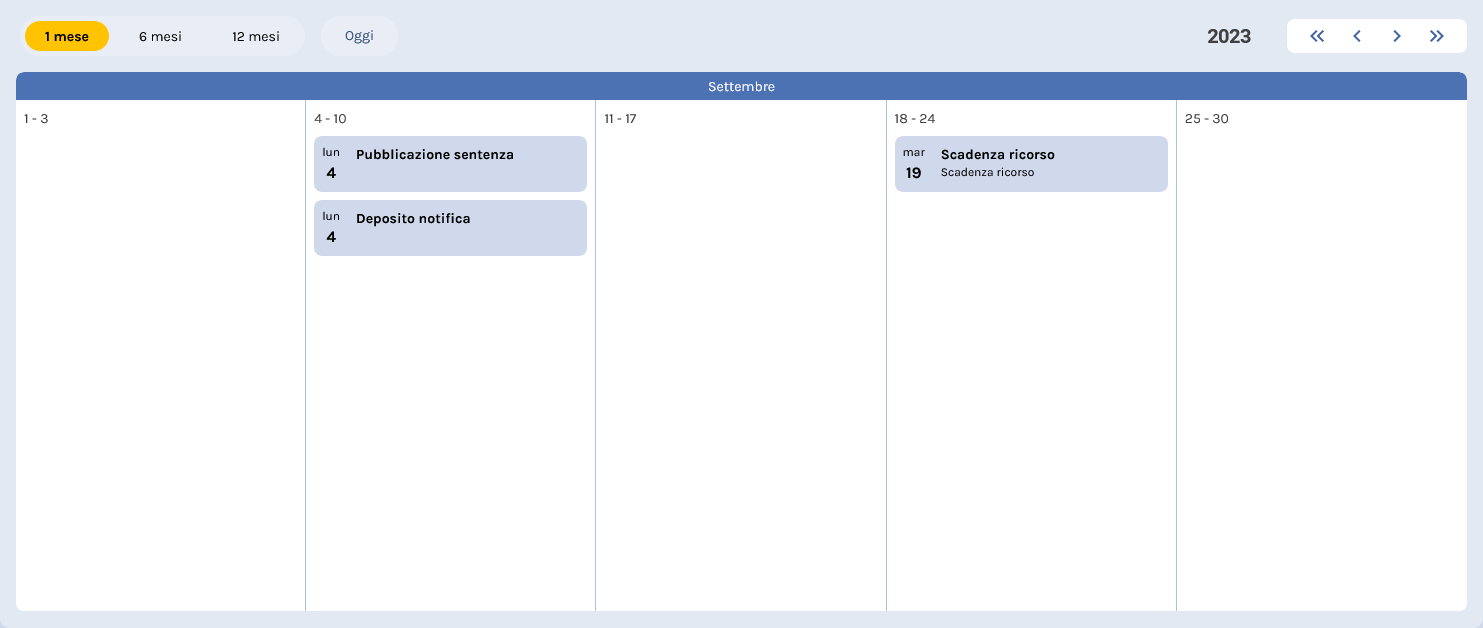
Task: Select the week 25 - 30 label
Action: (x=1207, y=119)
